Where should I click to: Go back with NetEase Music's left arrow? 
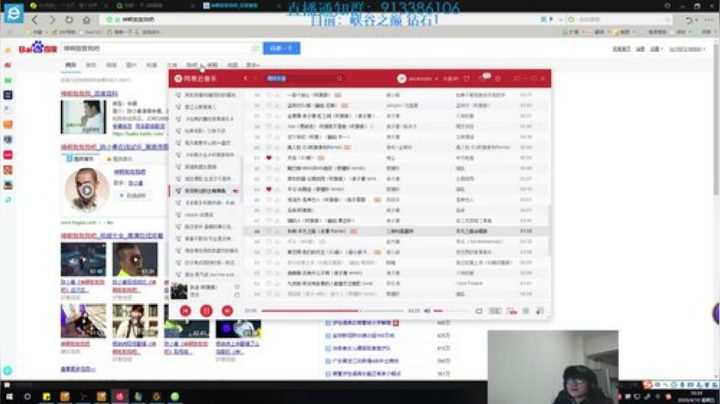[246, 79]
